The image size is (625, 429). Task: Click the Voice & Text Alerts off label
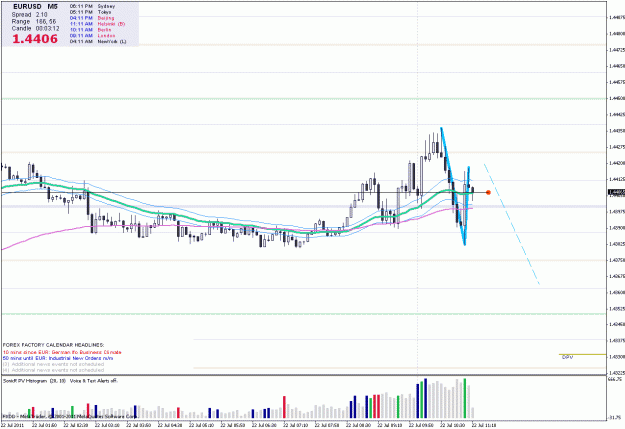(94, 381)
